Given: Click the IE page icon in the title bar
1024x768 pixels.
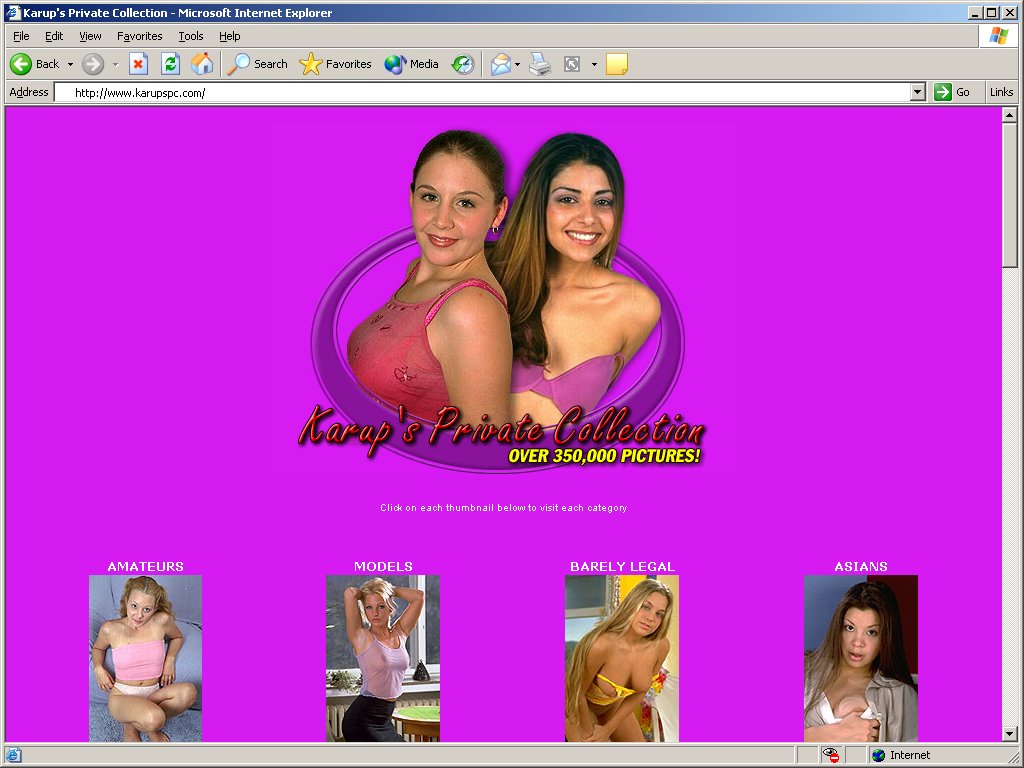Looking at the screenshot, I should pos(13,12).
